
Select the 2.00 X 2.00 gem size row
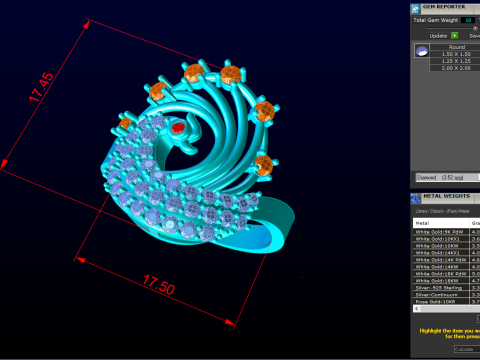pos(455,68)
